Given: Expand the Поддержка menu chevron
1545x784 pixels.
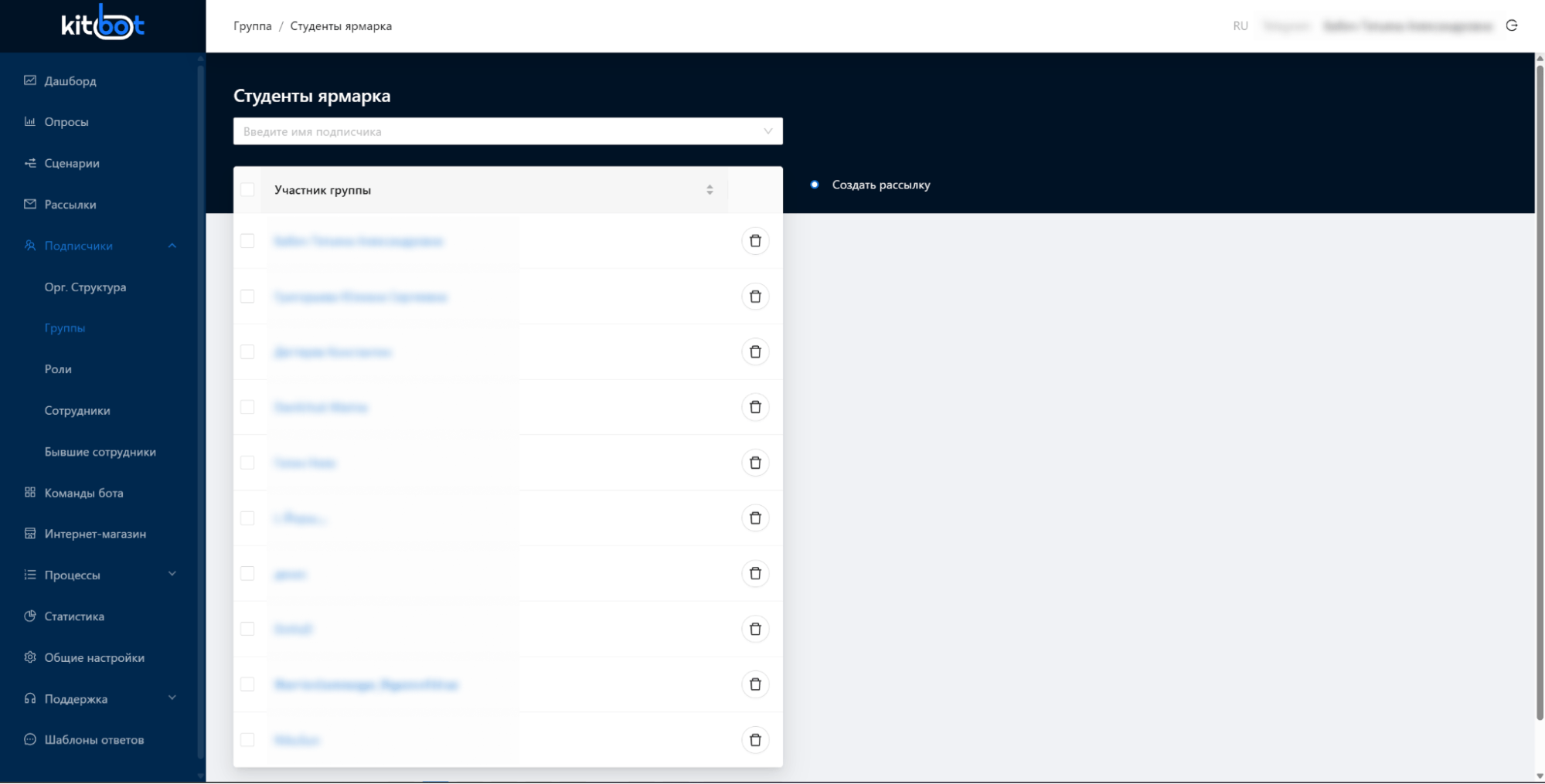Looking at the screenshot, I should point(172,697).
